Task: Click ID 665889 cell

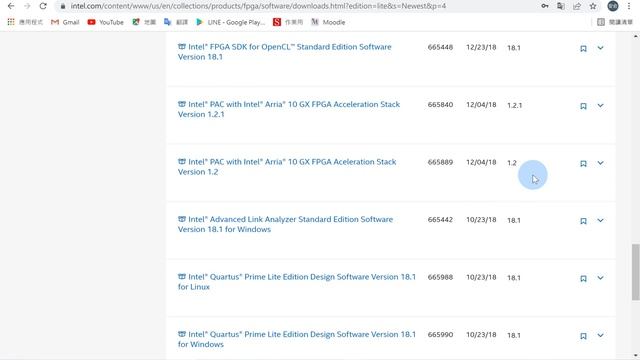Action: tap(440, 162)
